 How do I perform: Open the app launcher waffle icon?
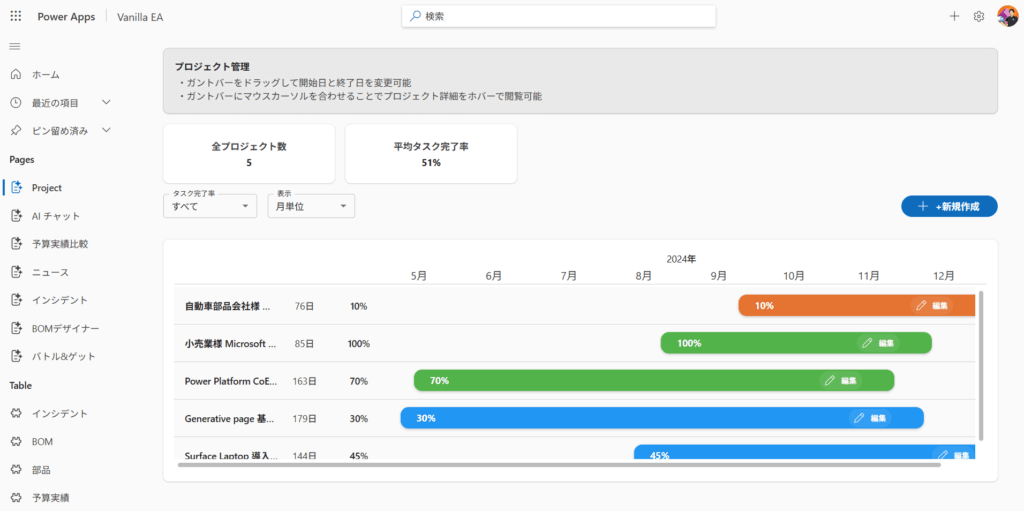[x=15, y=17]
